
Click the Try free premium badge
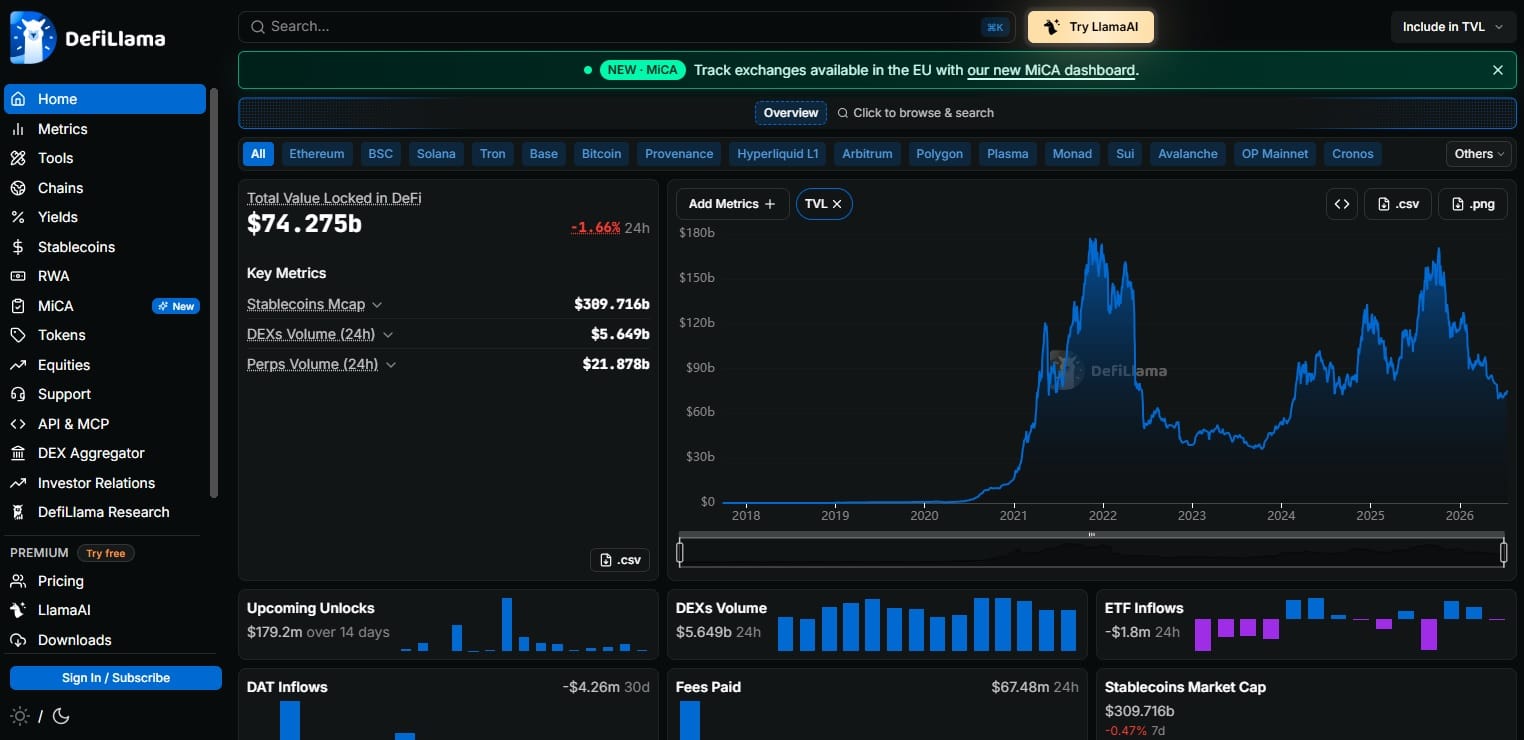[106, 553]
